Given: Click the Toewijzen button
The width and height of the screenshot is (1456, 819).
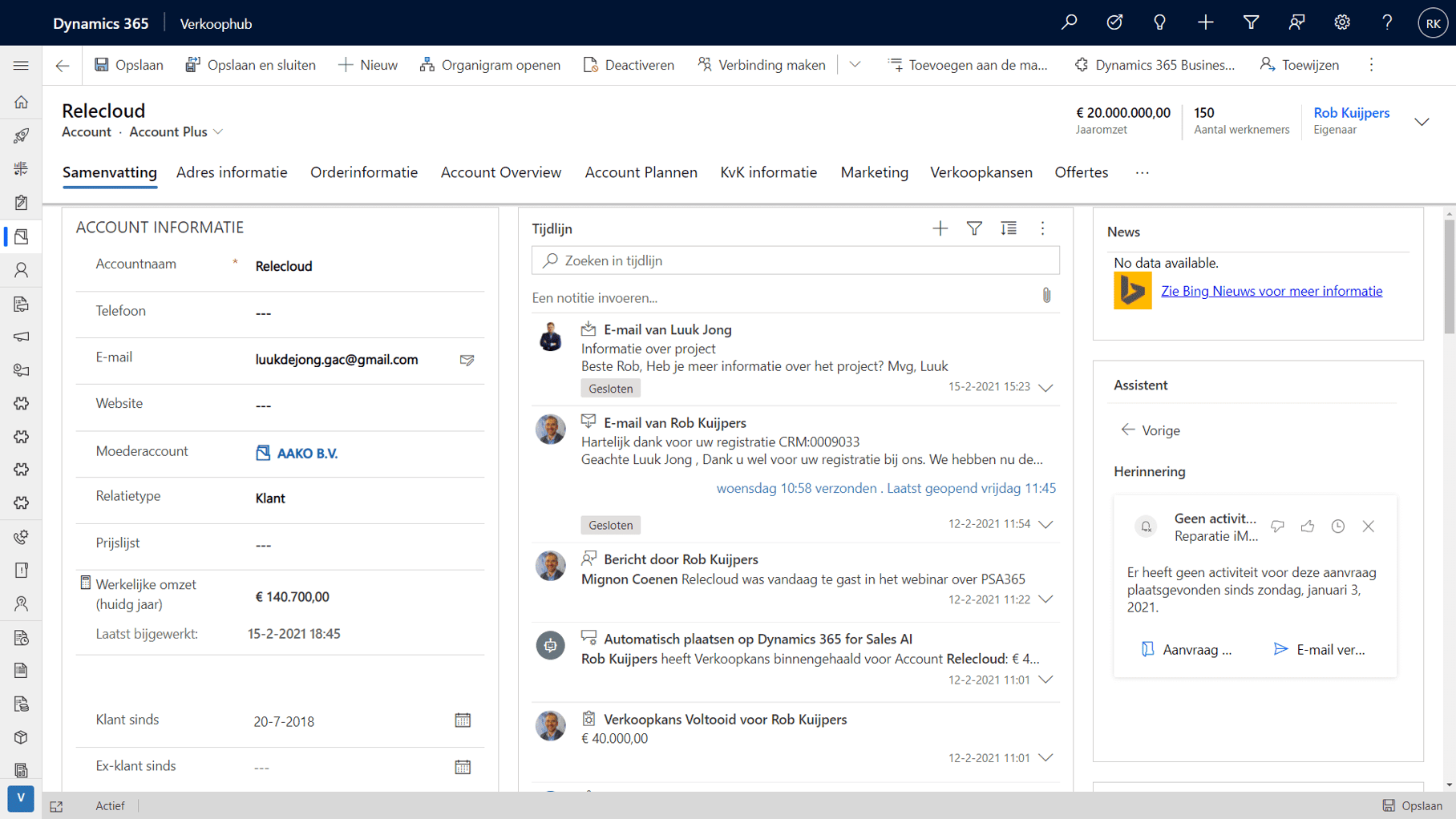Looking at the screenshot, I should [1299, 65].
